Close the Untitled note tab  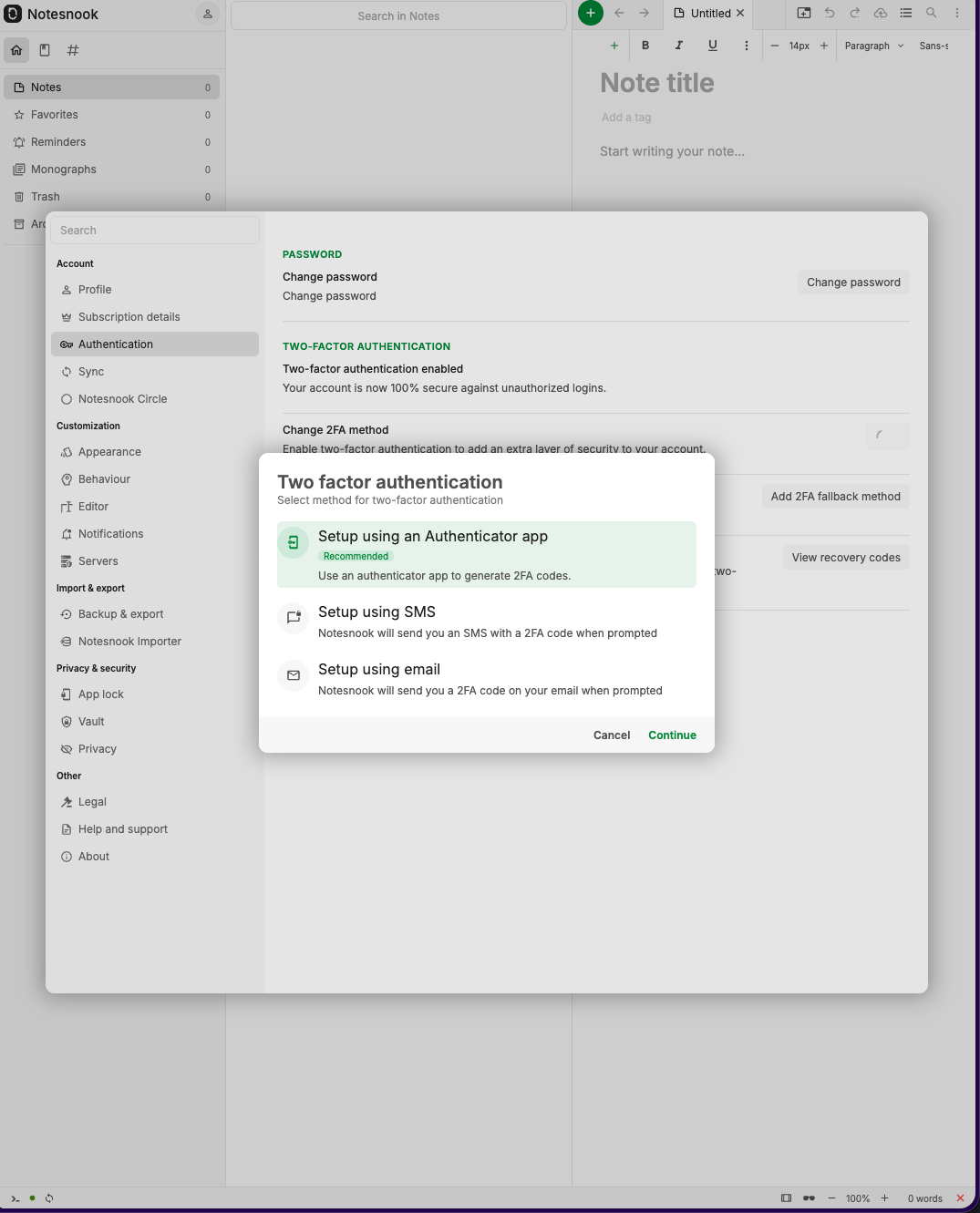740,13
